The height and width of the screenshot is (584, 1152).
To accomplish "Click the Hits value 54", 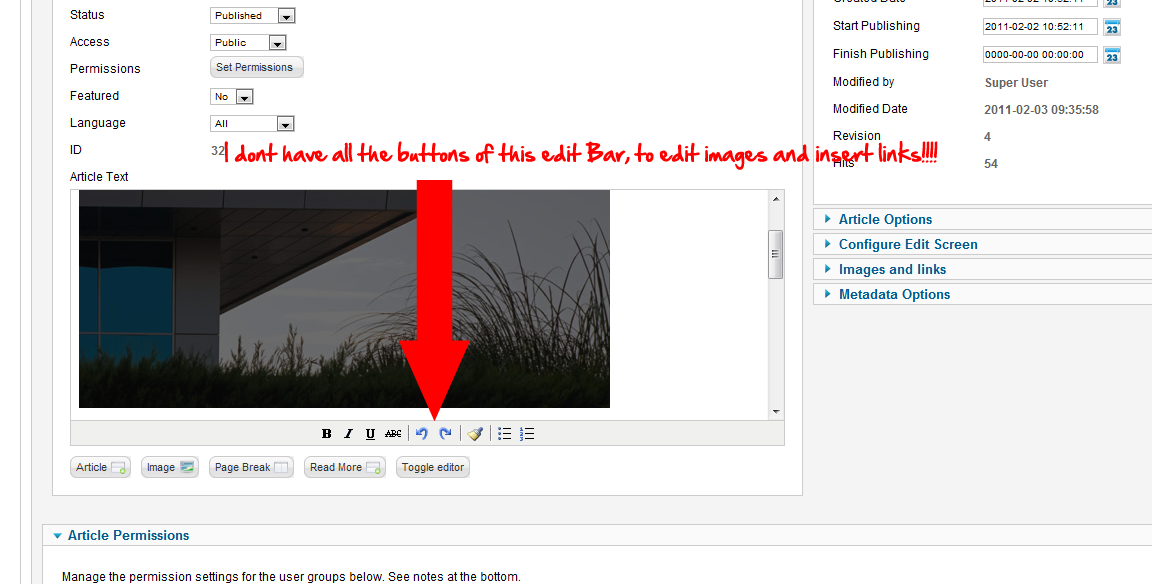I will click(x=990, y=164).
